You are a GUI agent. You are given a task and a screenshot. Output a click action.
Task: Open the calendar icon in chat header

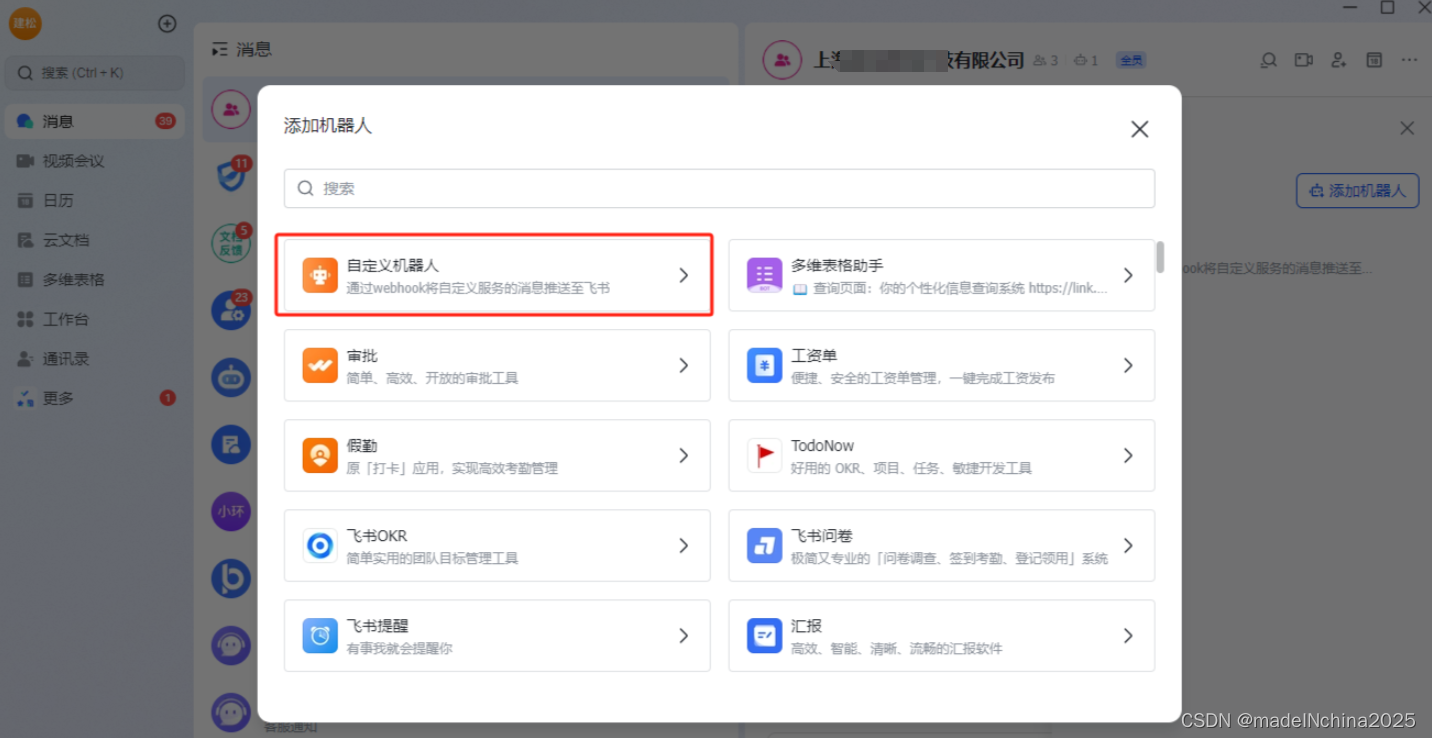tap(1375, 60)
